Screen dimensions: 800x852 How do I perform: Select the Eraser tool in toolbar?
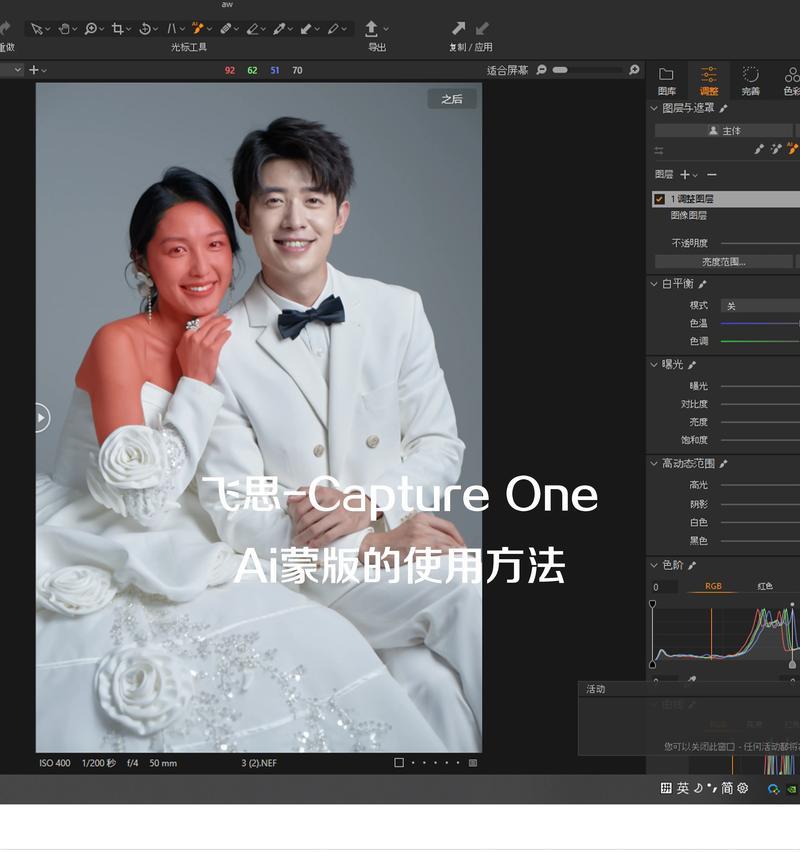tap(252, 29)
